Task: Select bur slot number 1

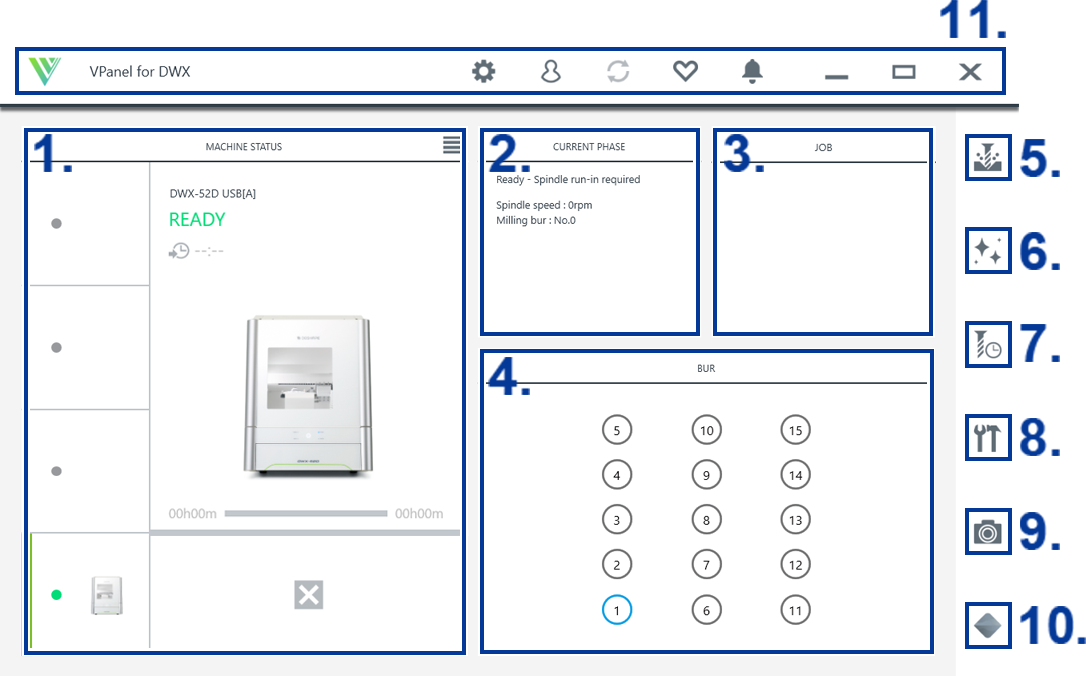Action: point(616,610)
